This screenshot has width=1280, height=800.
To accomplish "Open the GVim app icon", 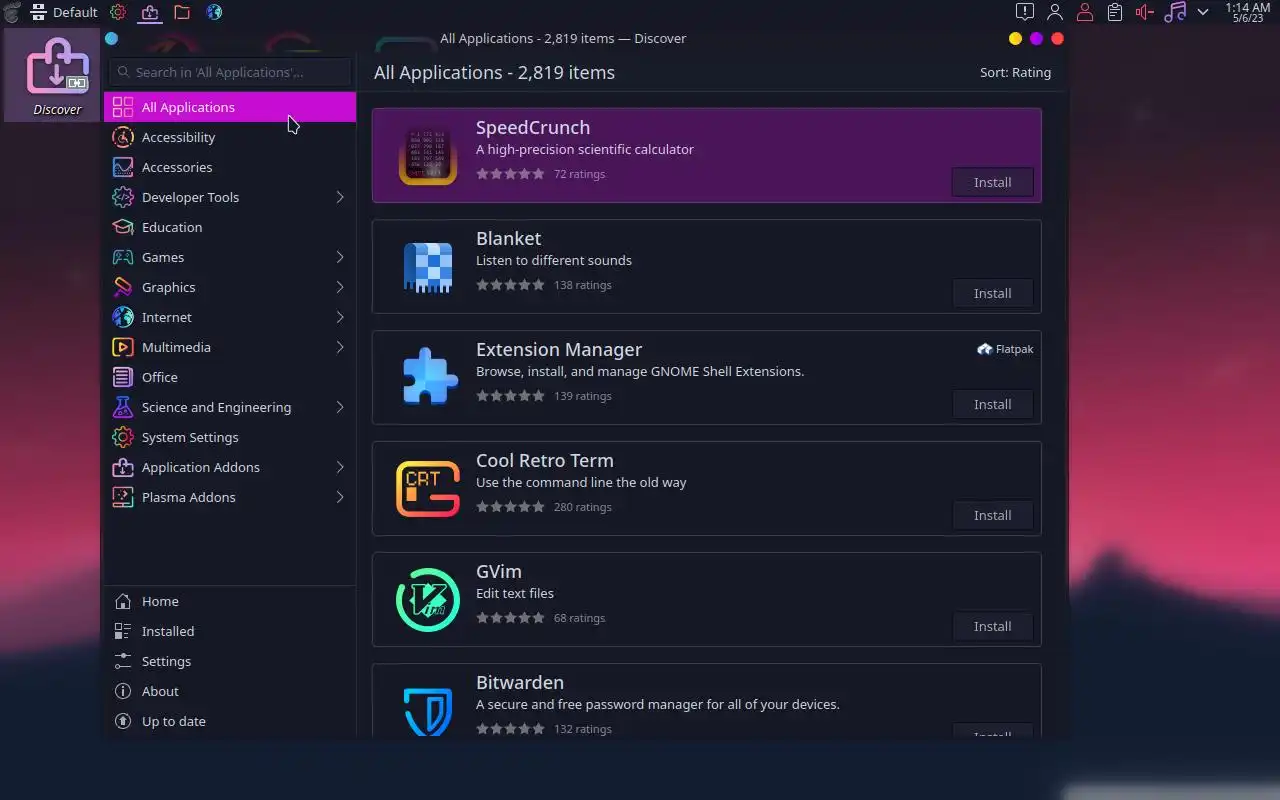I will 428,599.
